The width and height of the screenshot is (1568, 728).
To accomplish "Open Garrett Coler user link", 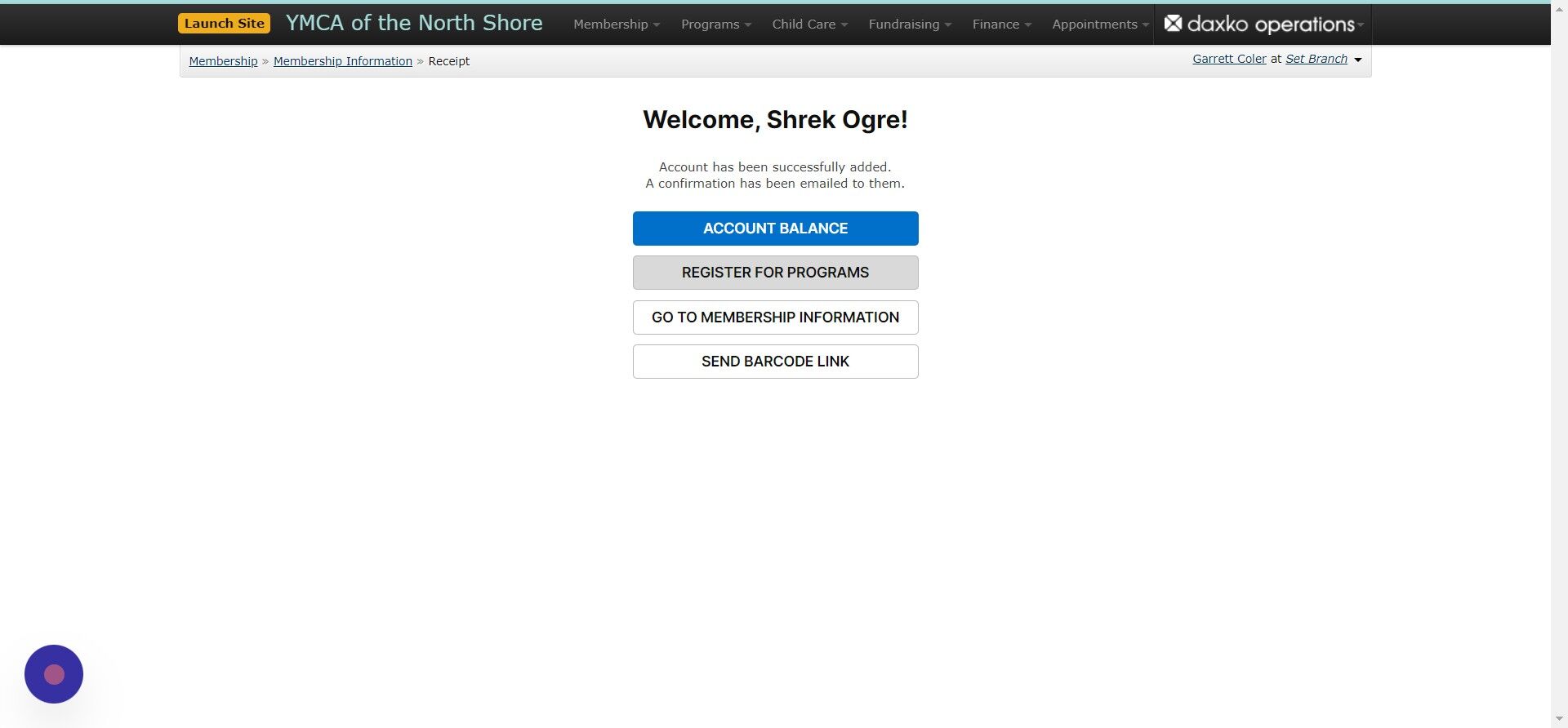I will 1229,59.
